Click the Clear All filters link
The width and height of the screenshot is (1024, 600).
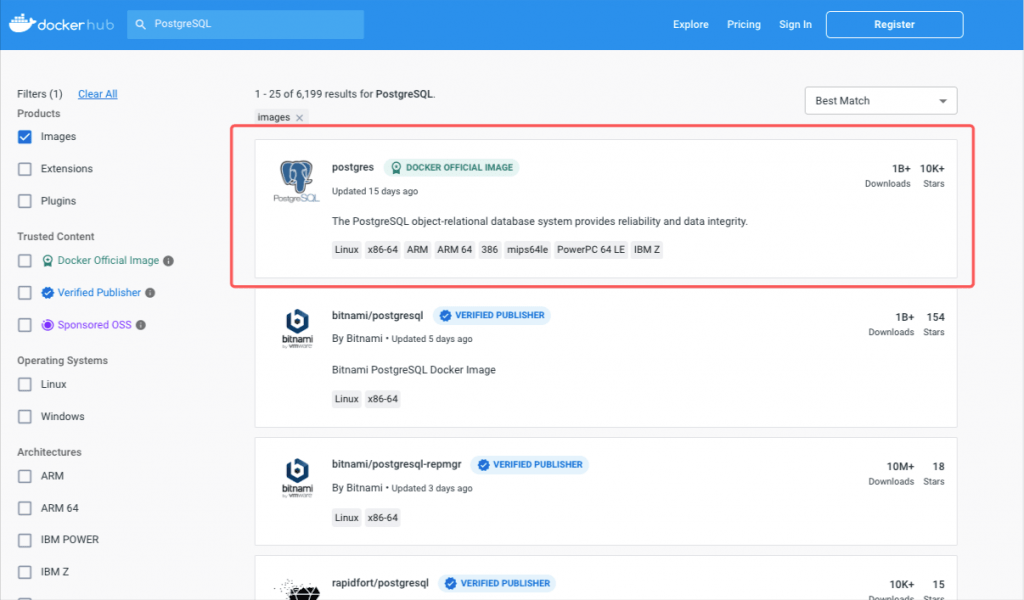point(98,94)
